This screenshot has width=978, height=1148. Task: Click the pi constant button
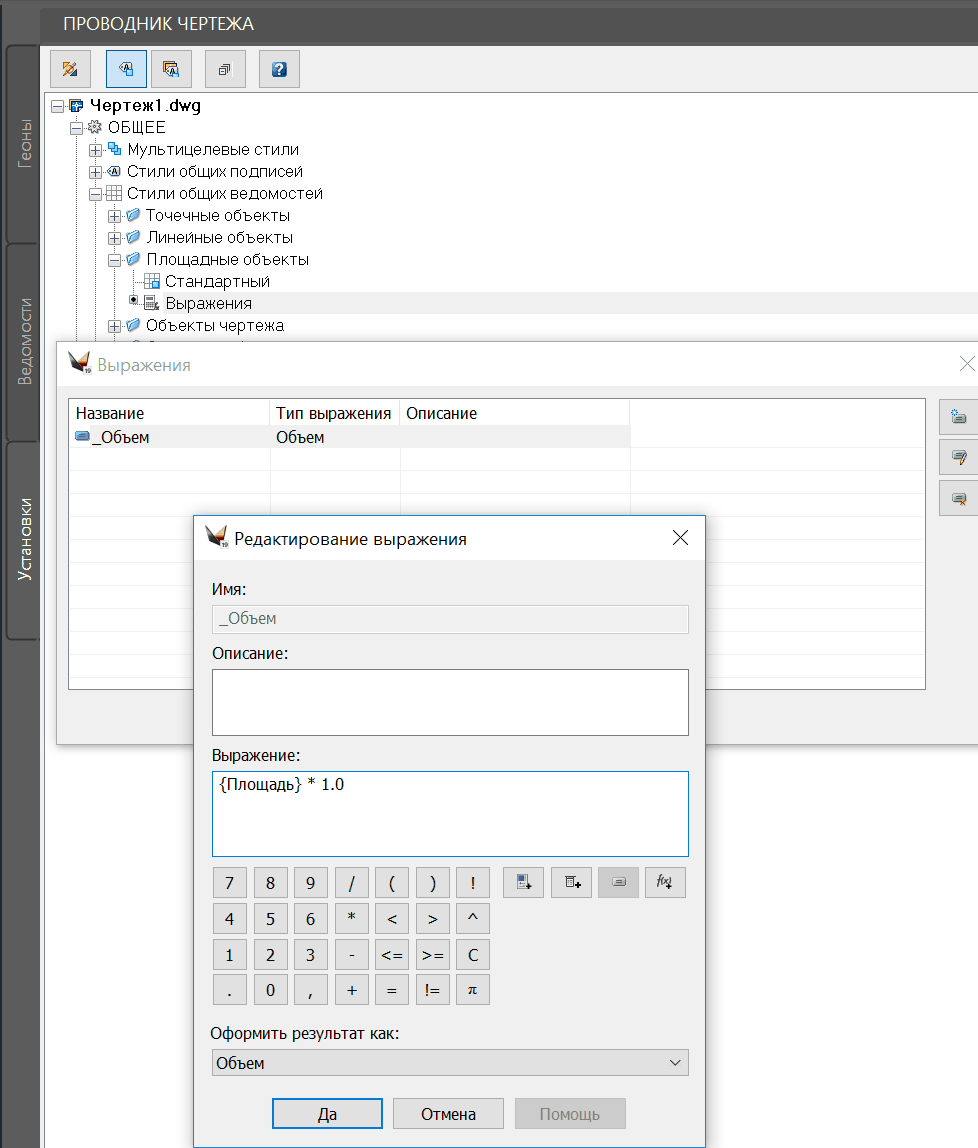click(473, 990)
